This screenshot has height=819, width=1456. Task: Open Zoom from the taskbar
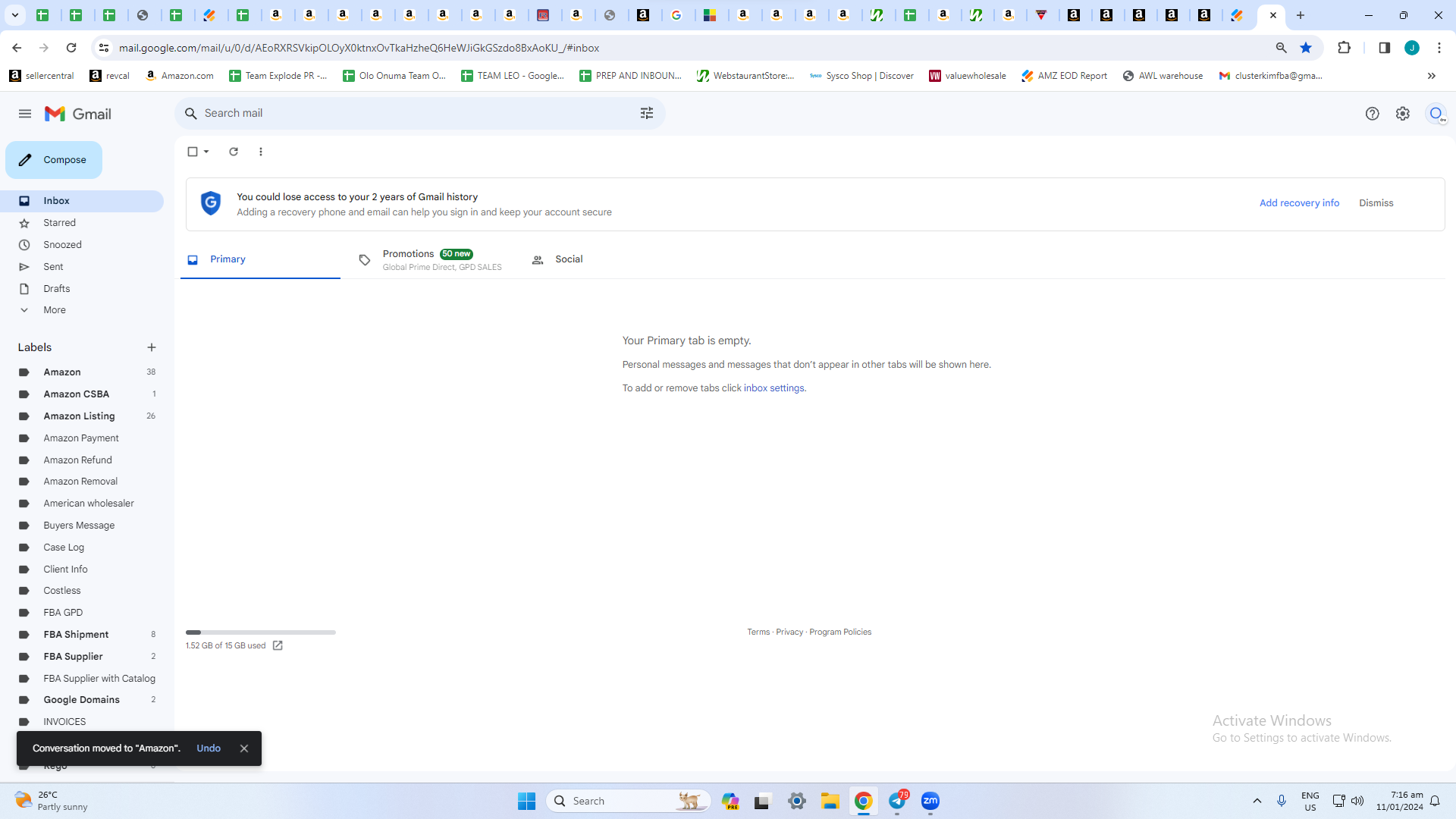click(x=930, y=801)
